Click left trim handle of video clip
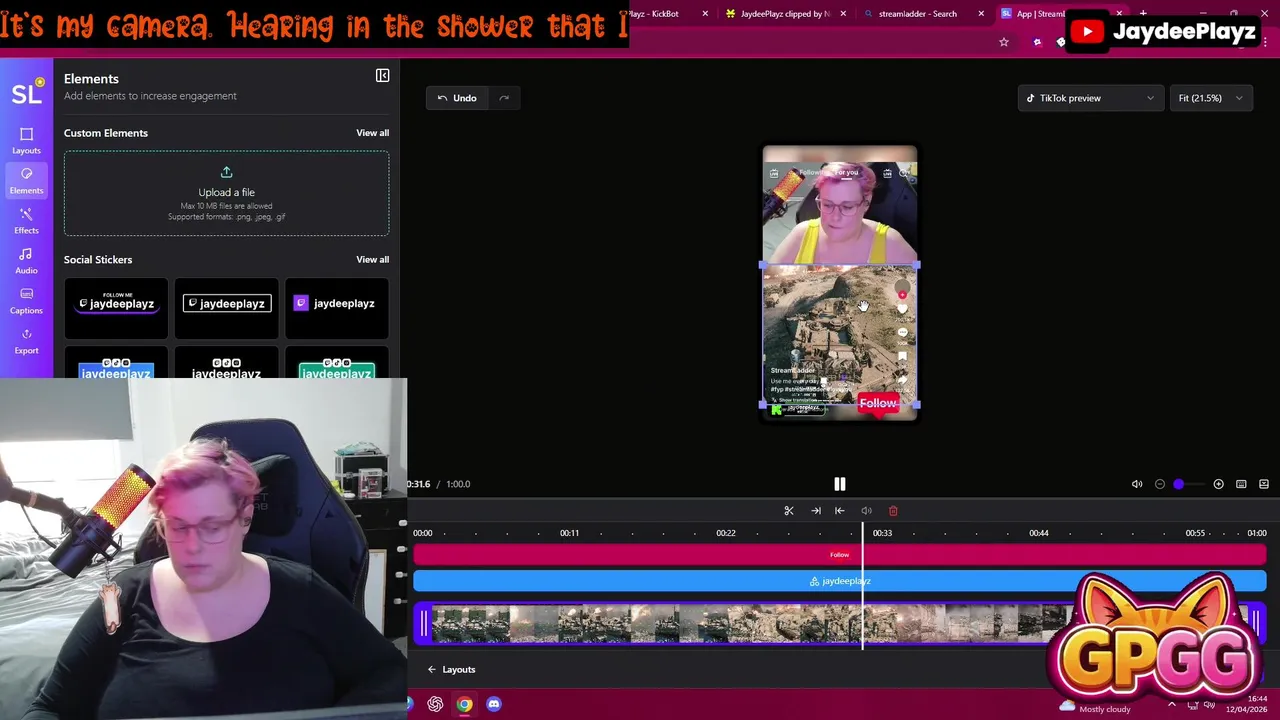1280x720 pixels. click(423, 624)
